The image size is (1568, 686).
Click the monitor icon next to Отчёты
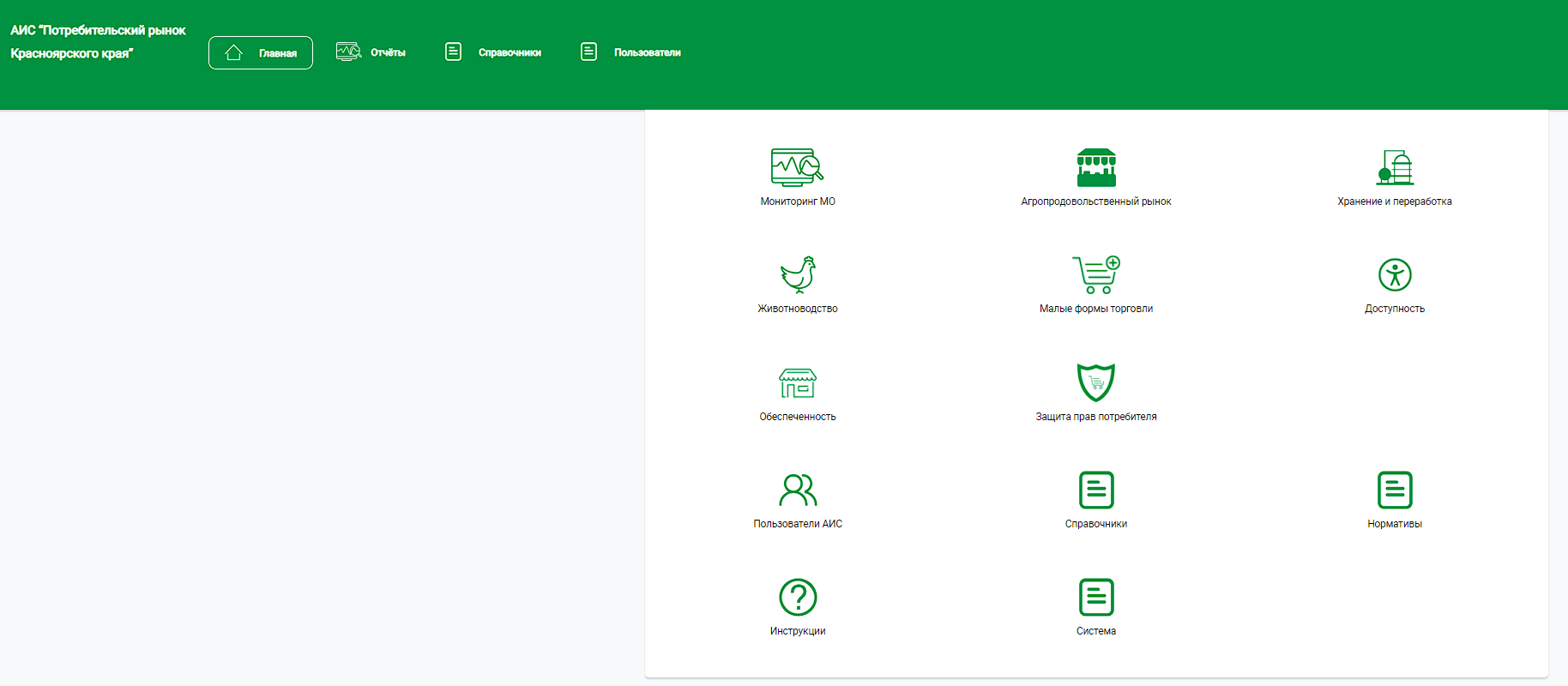pos(348,51)
